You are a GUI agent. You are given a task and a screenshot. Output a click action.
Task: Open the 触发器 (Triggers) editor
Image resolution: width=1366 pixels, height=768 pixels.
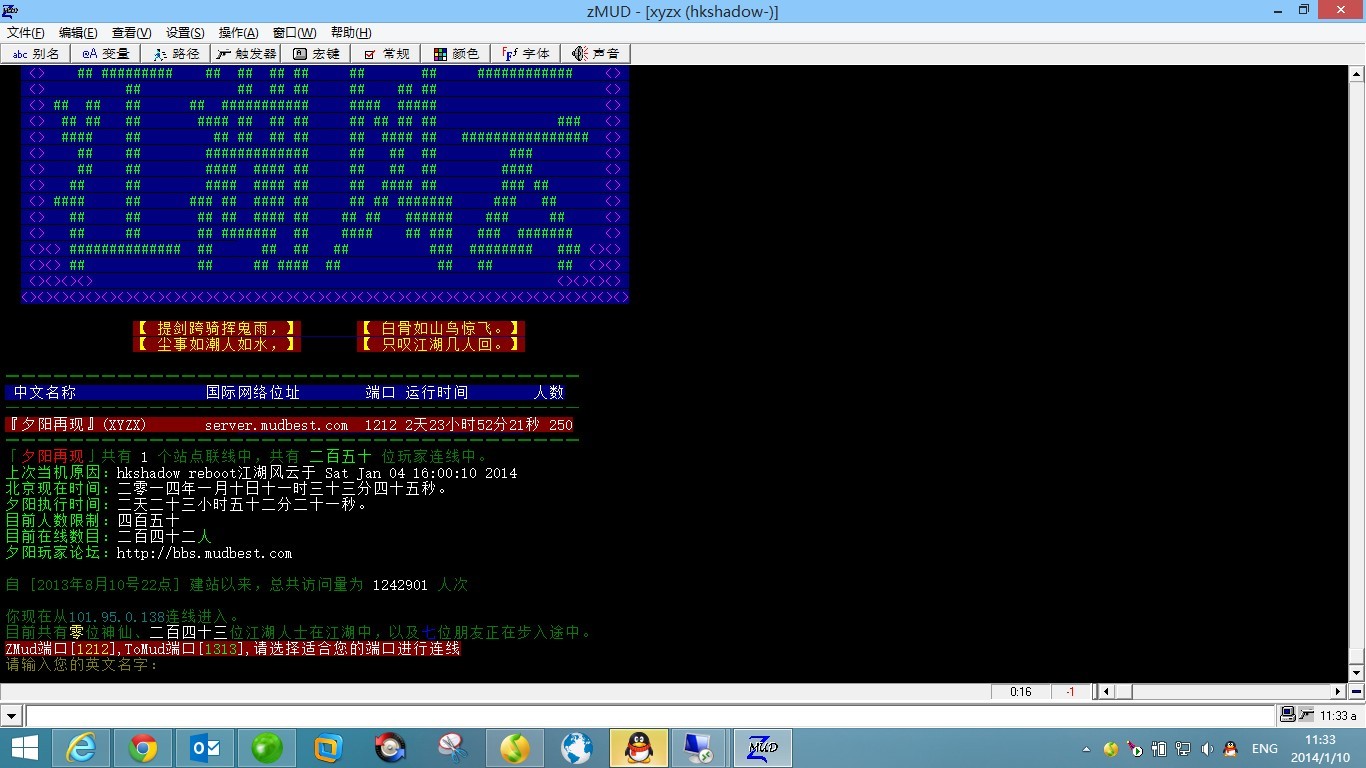coord(246,54)
